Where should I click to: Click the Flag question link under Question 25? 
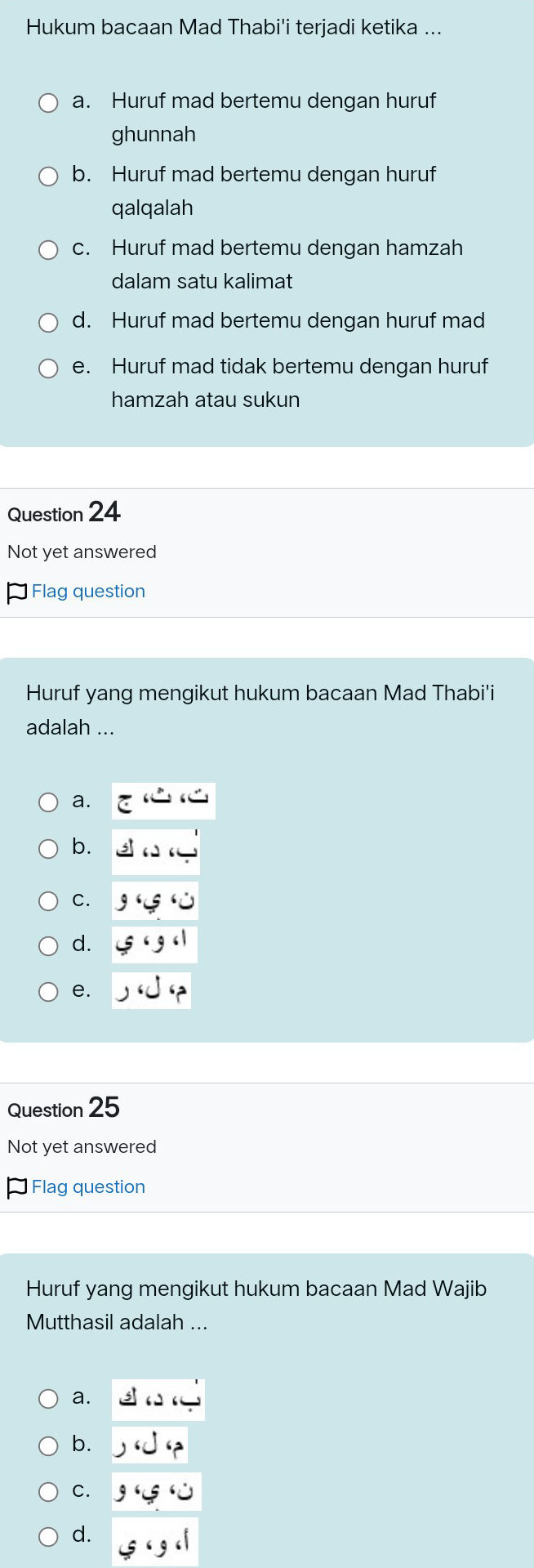(x=88, y=1186)
